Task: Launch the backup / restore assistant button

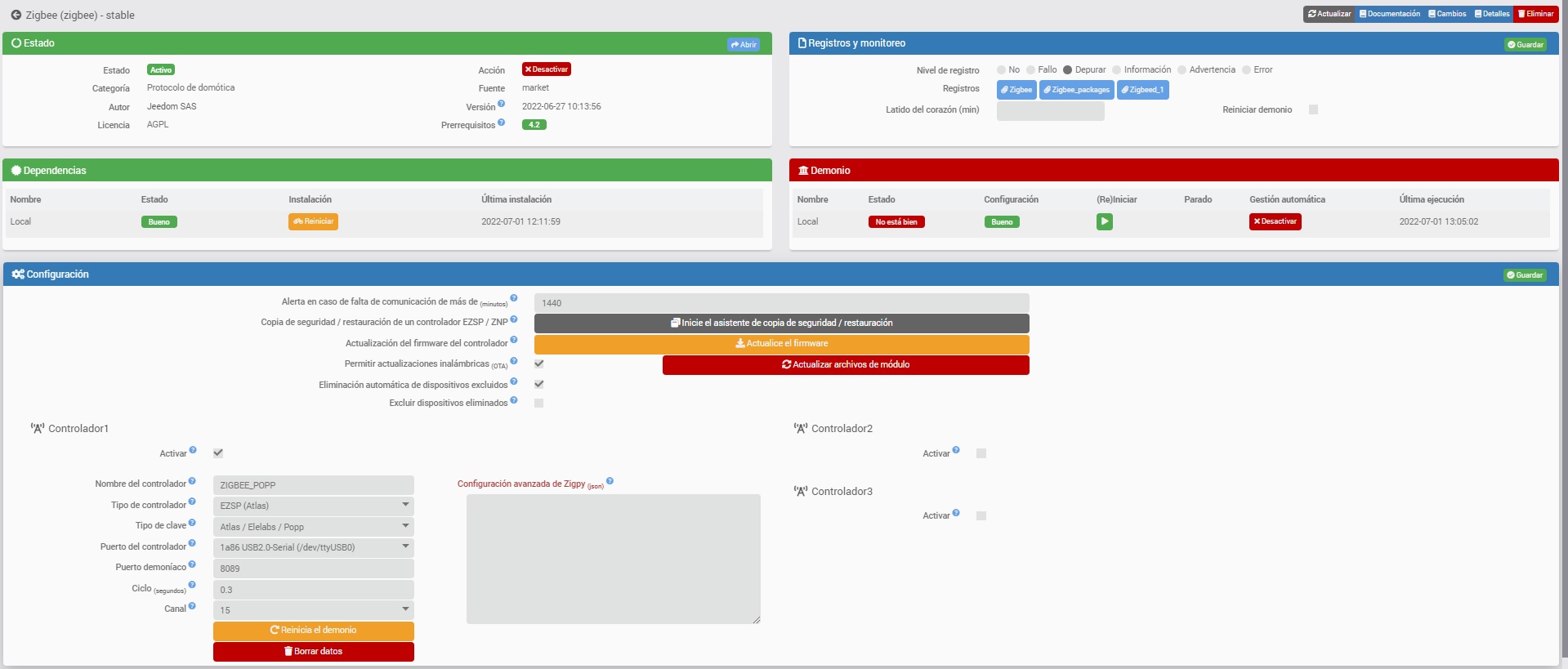Action: 782,323
